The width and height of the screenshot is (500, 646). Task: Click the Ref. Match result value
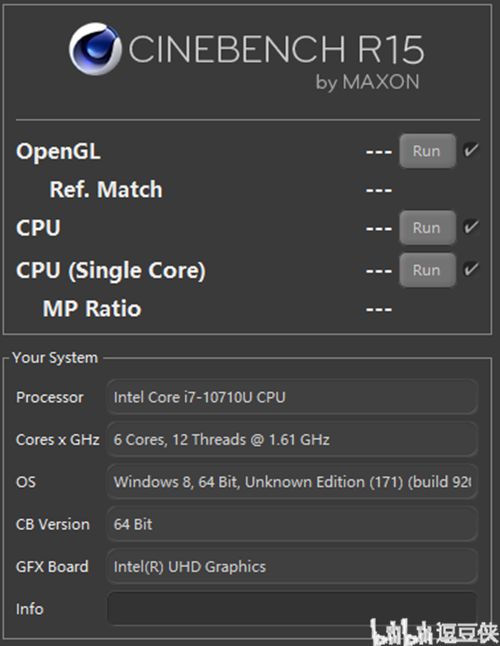(x=379, y=190)
